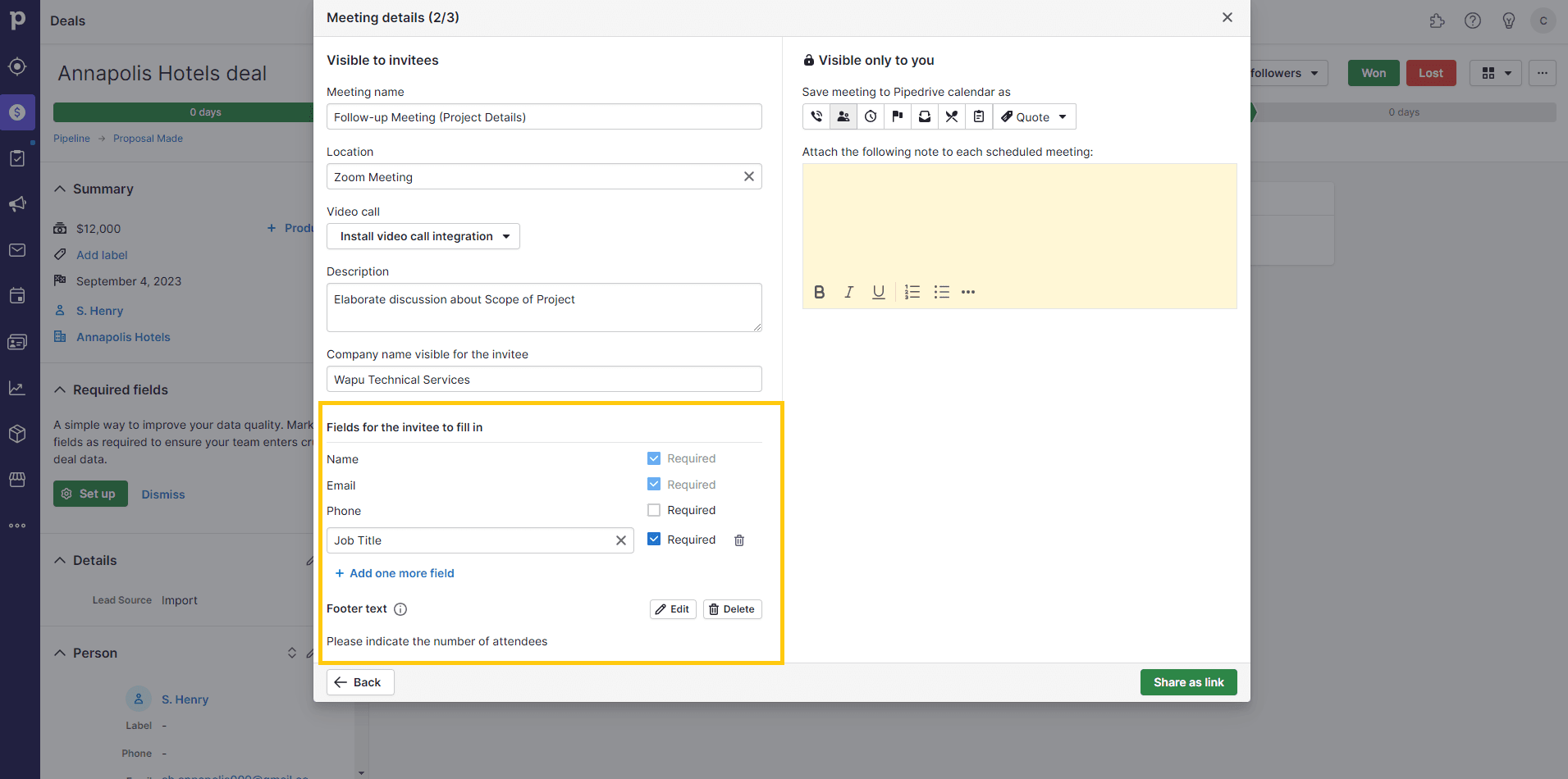Image resolution: width=1568 pixels, height=779 pixels.
Task: Click Set up required fields
Action: tap(90, 494)
